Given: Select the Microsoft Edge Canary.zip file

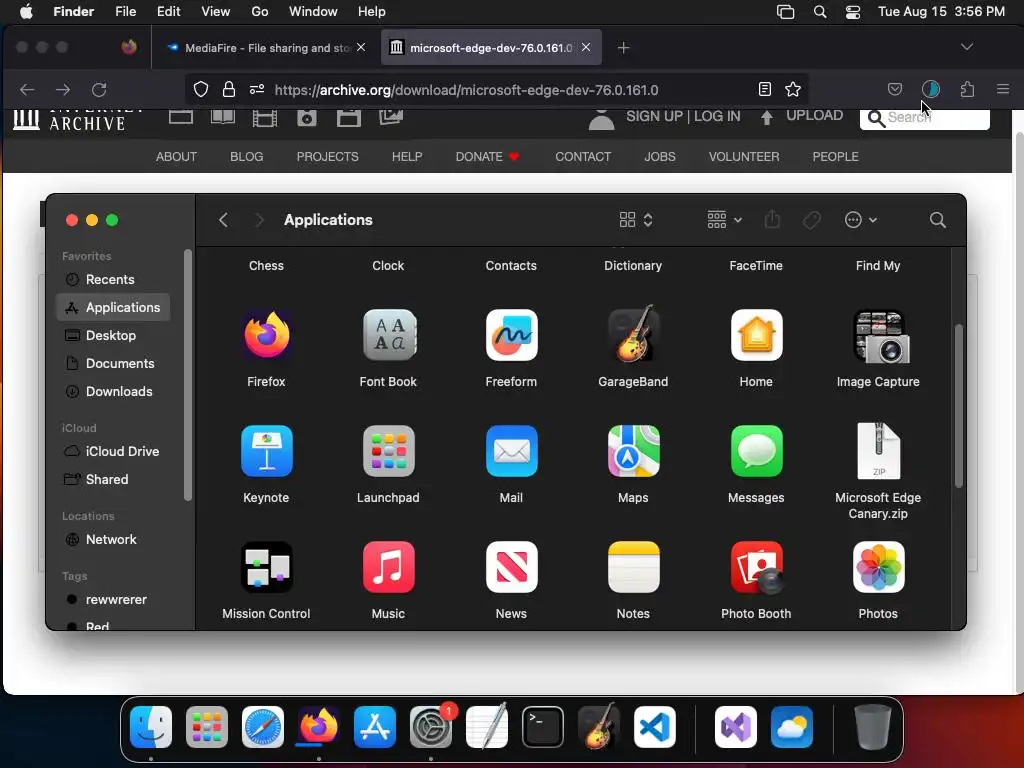Looking at the screenshot, I should point(878,451).
